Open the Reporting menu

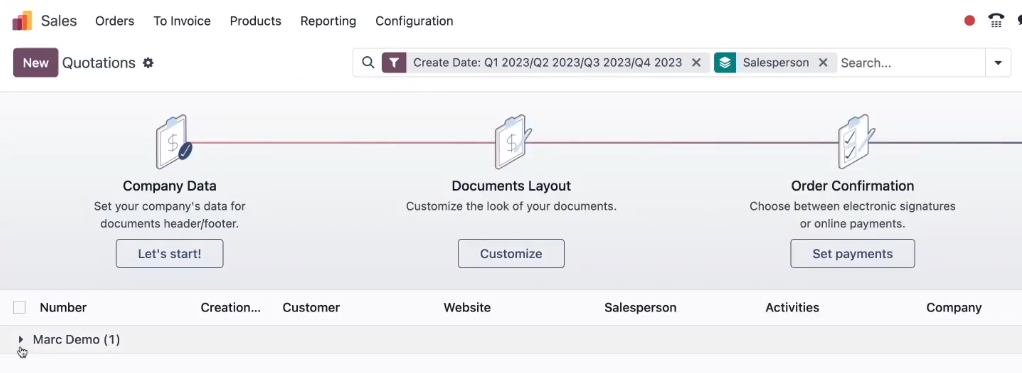328,21
